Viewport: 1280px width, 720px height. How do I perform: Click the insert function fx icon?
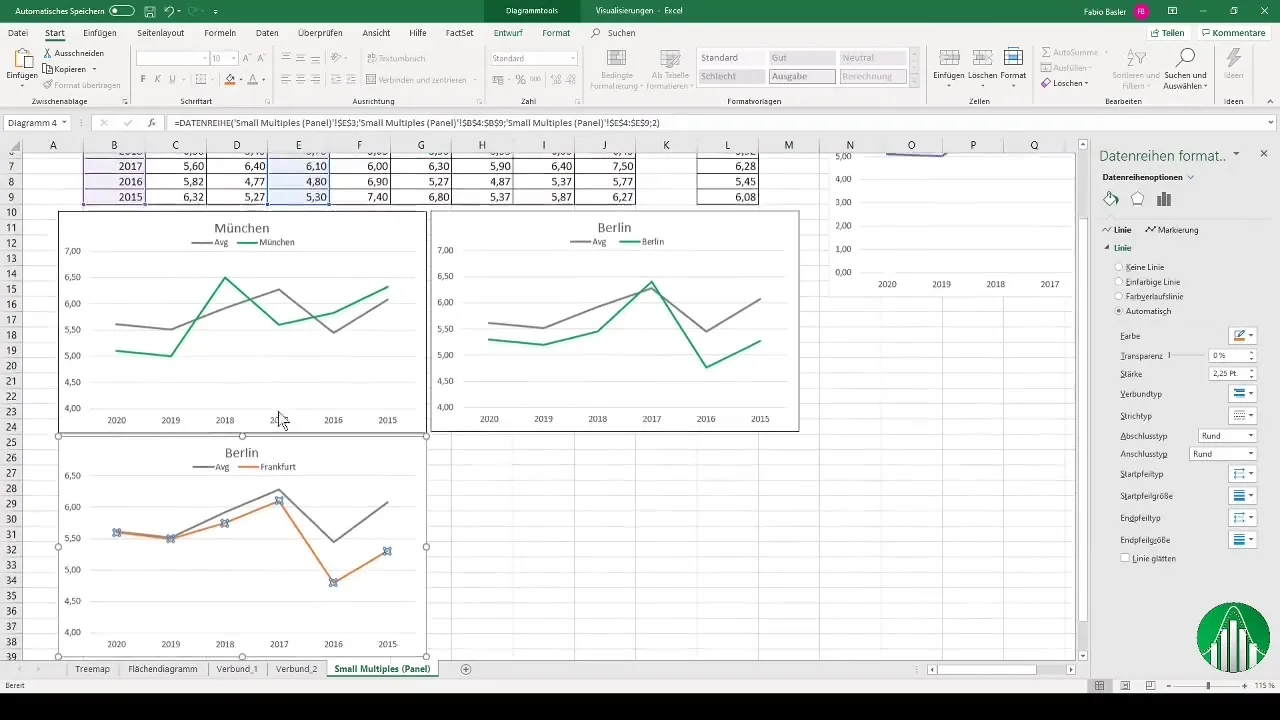point(151,123)
